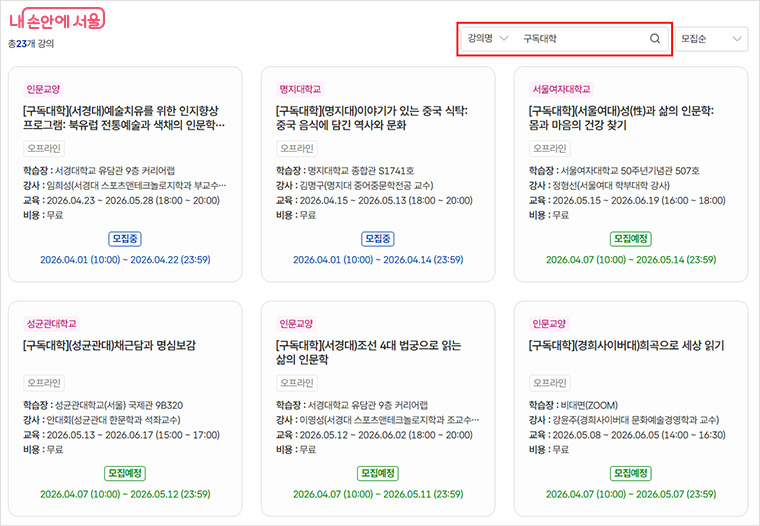Click recruitment period ending 2026.05.07 (23:59)

click(x=631, y=494)
